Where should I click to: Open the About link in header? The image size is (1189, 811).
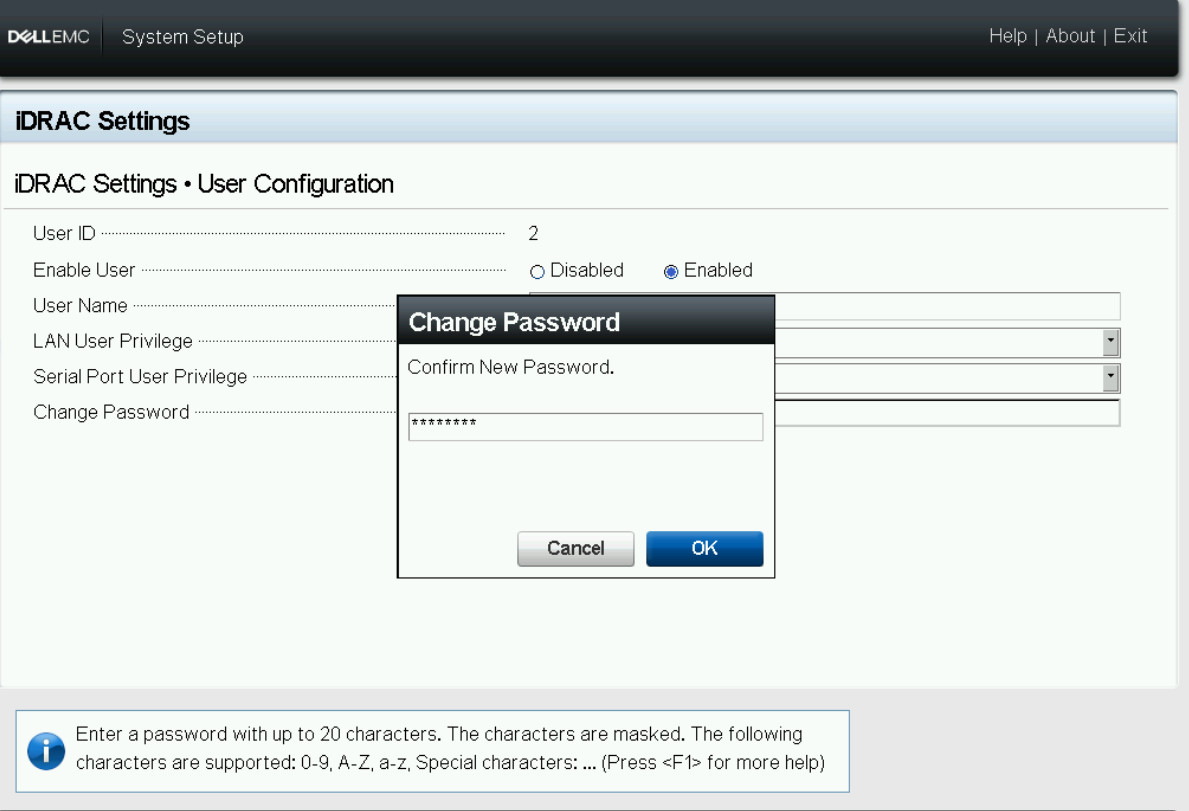1070,36
